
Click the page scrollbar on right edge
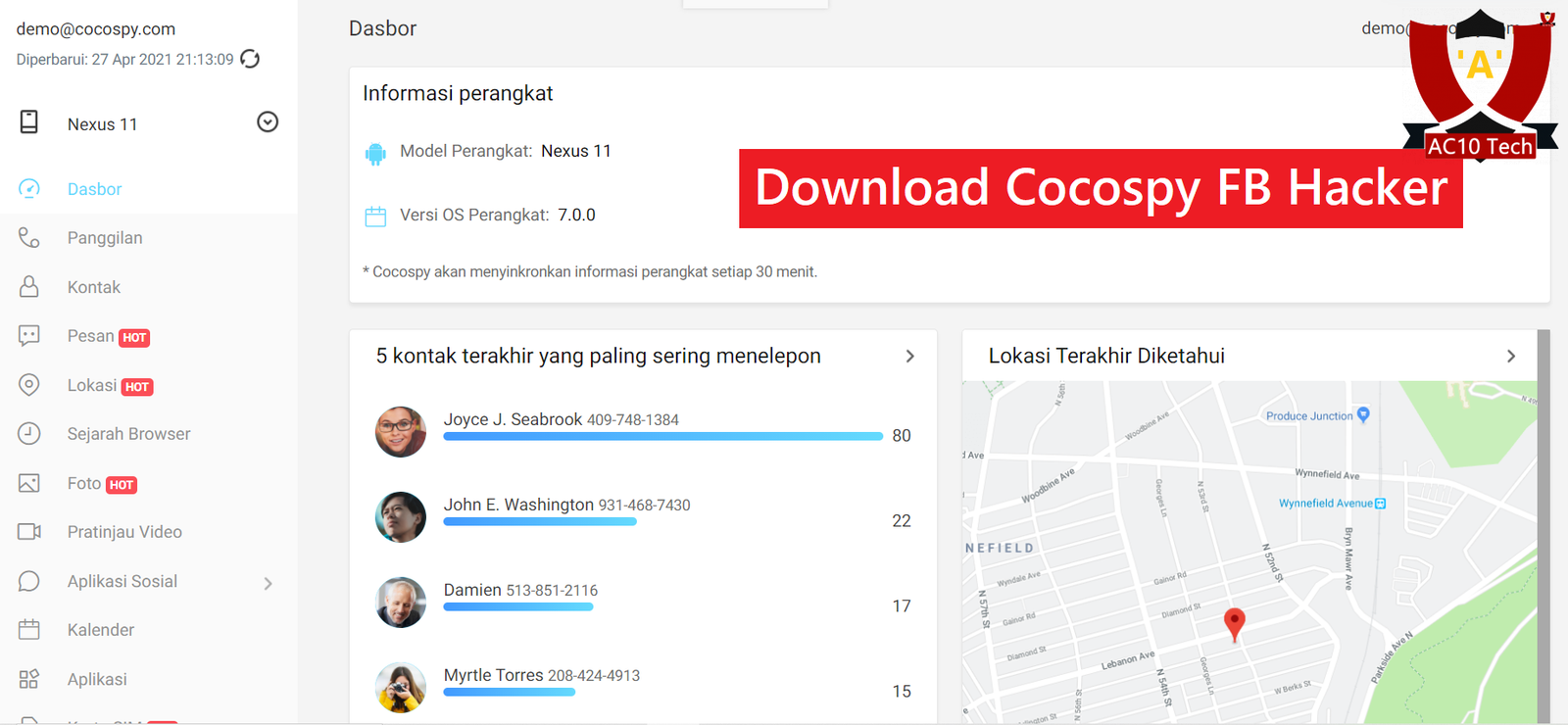pos(1543,527)
